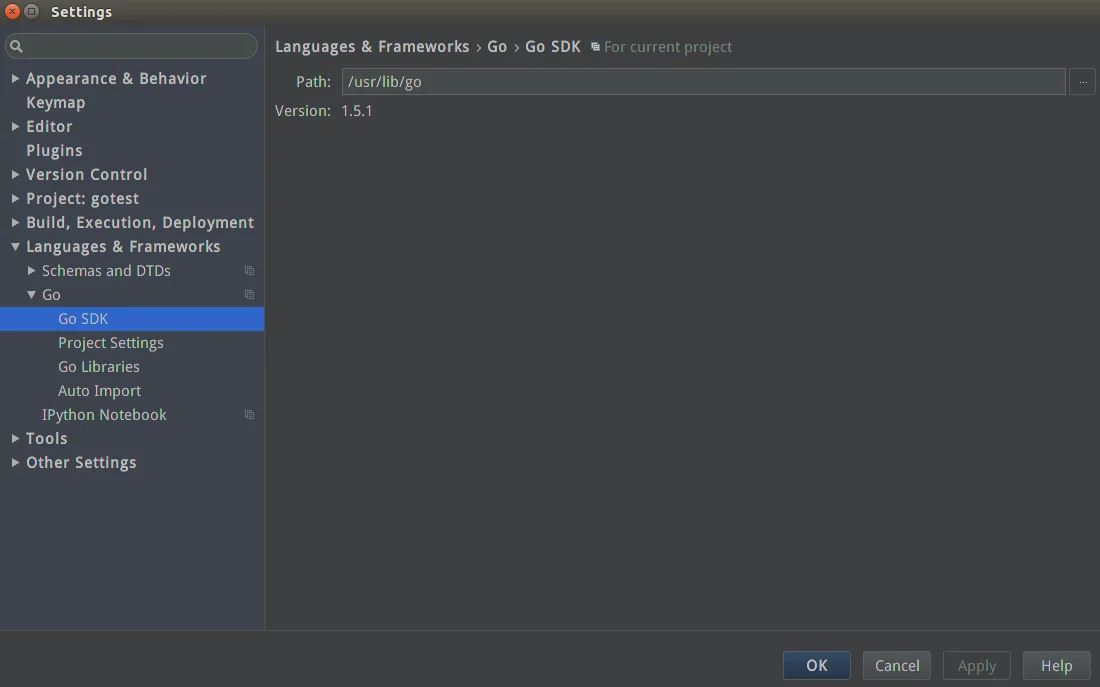The width and height of the screenshot is (1100, 687).
Task: Click the browse button next to Path
Action: point(1082,82)
